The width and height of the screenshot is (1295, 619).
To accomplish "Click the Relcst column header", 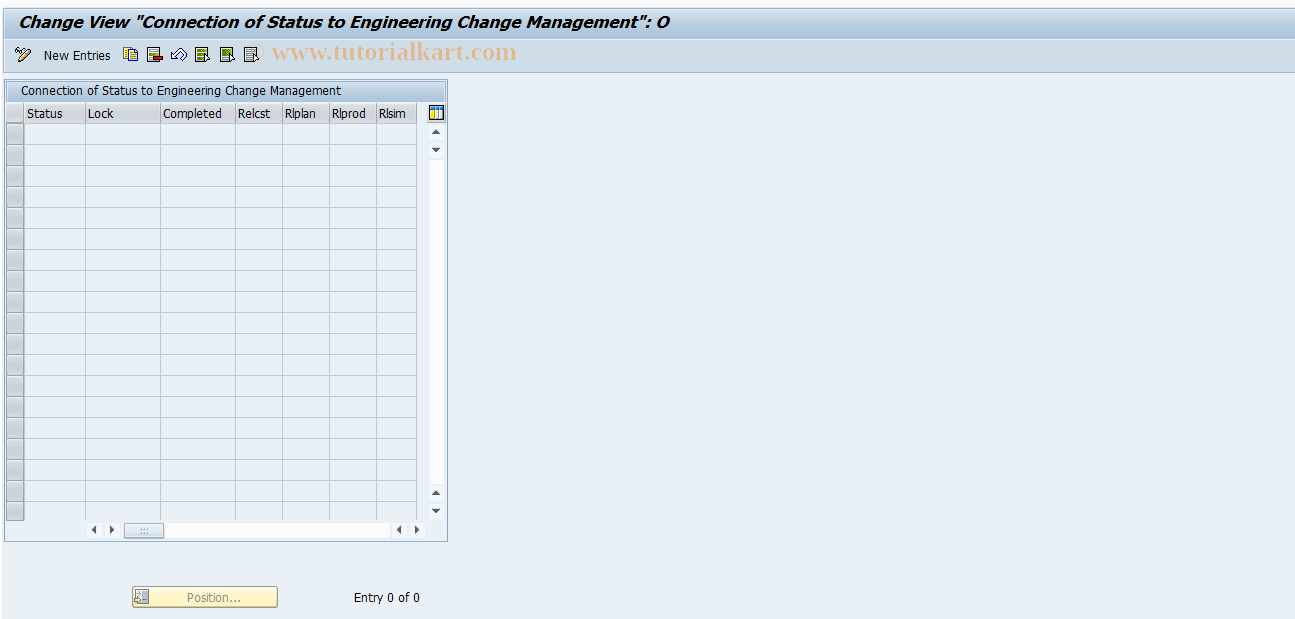I will [x=259, y=113].
